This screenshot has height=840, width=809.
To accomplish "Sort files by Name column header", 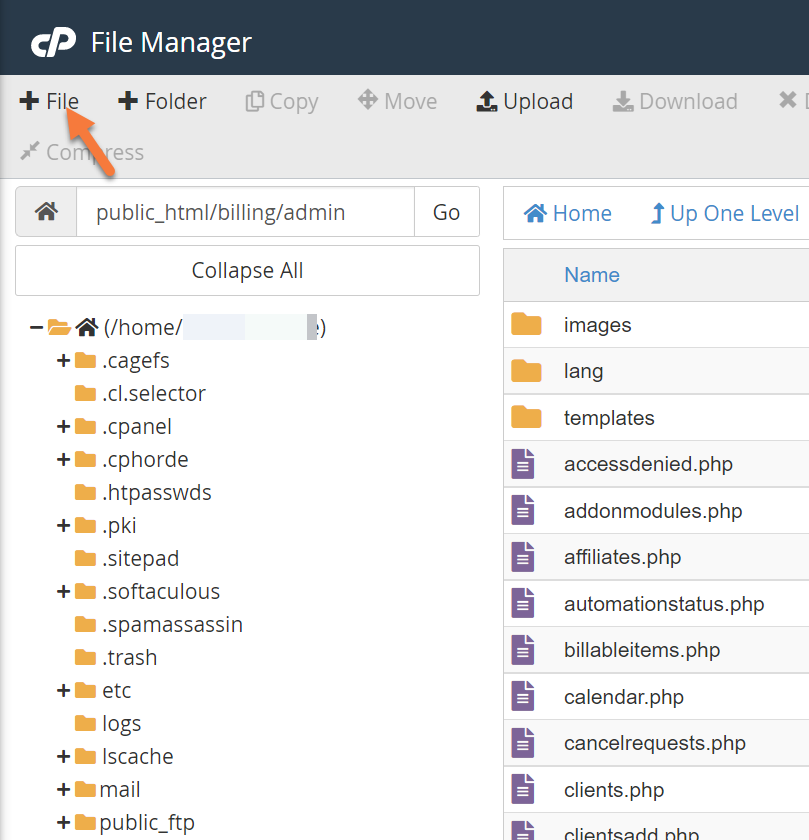I will [591, 274].
